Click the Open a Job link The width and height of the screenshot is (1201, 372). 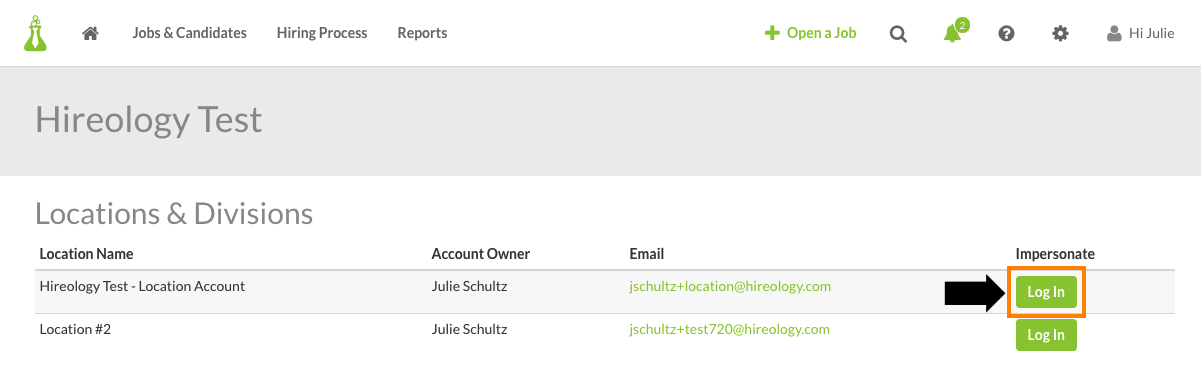pos(821,33)
